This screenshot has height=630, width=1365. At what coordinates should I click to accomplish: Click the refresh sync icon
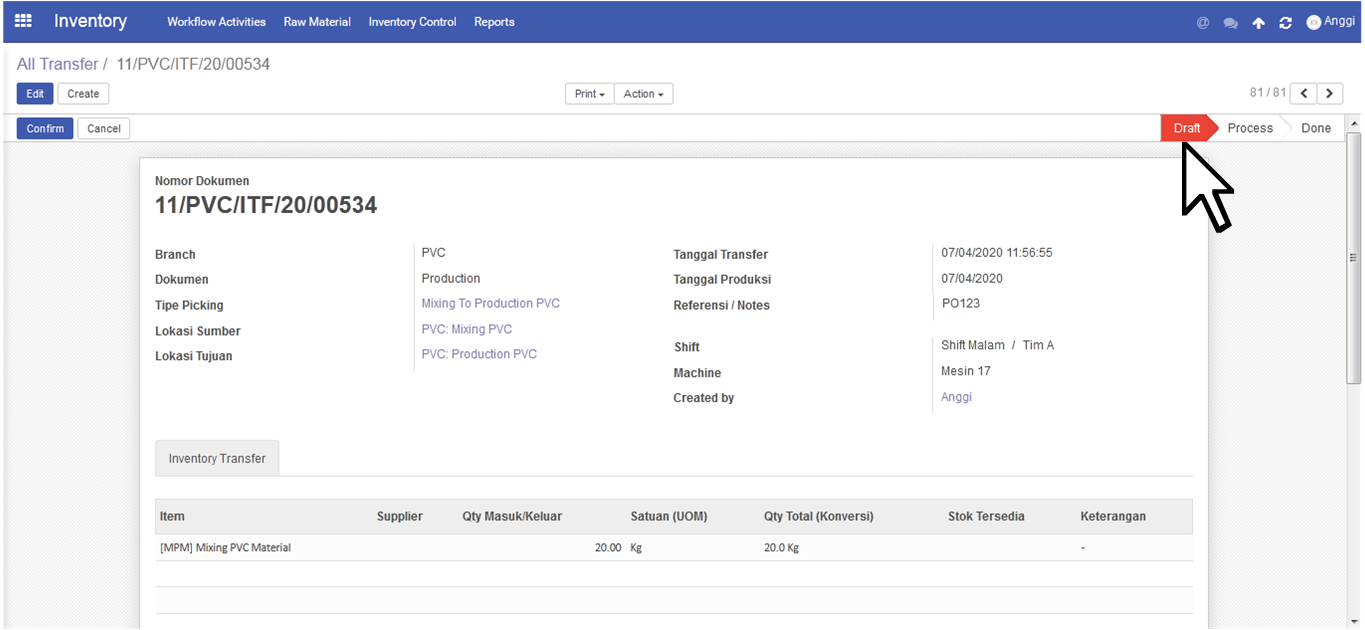1285,22
